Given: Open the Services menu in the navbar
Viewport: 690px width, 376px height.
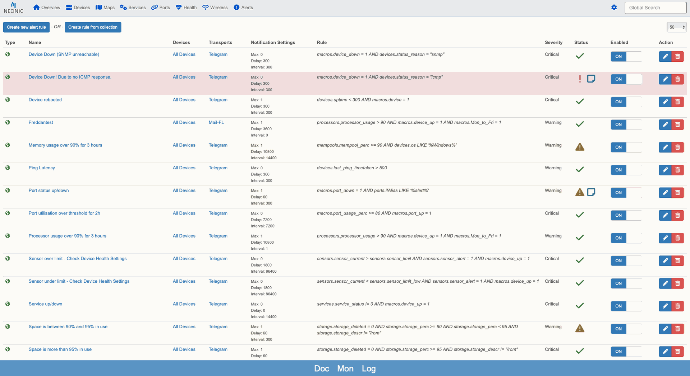Looking at the screenshot, I should (x=133, y=7).
